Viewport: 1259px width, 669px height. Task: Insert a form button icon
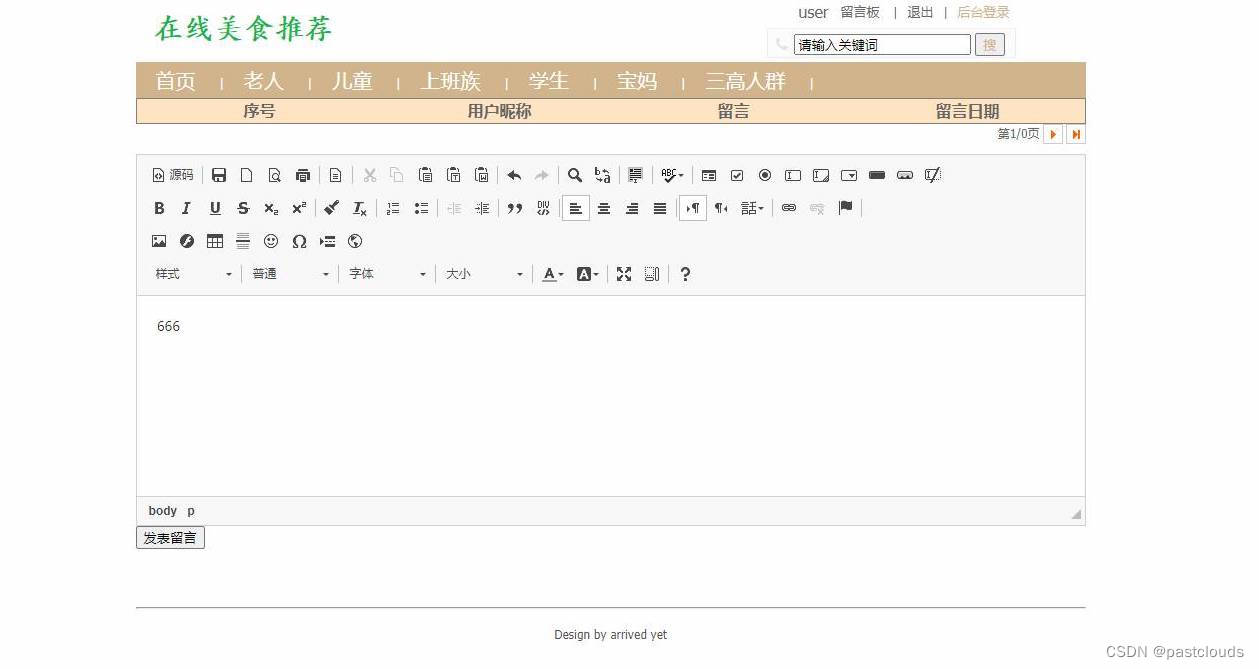(877, 175)
